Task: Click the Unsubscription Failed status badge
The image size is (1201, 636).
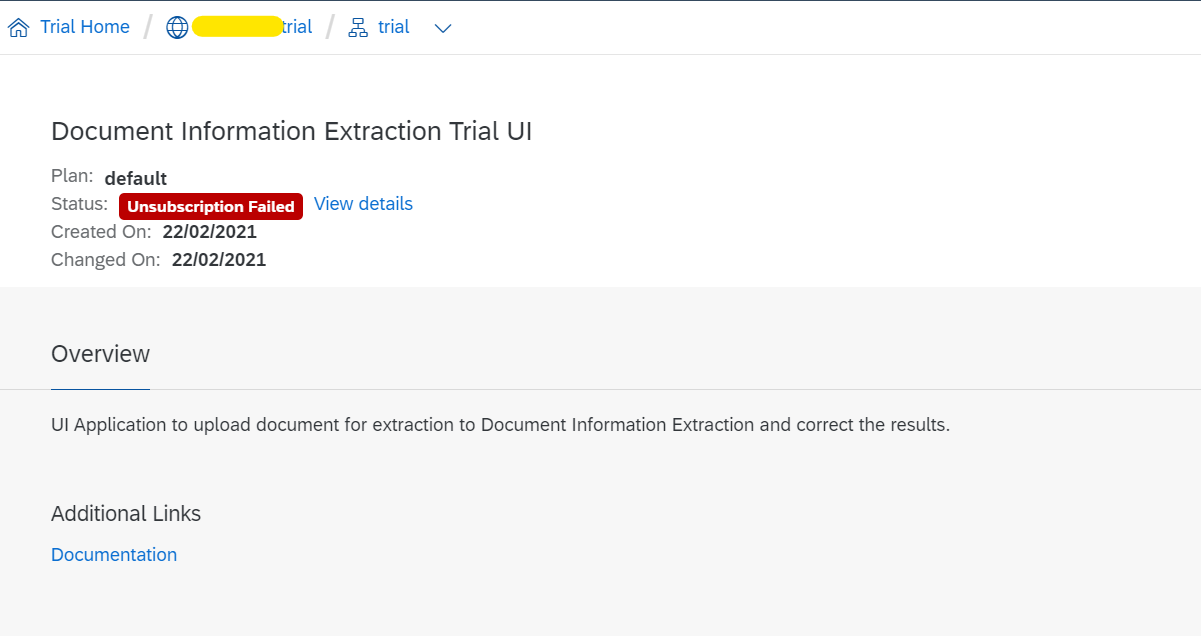Action: pos(211,206)
